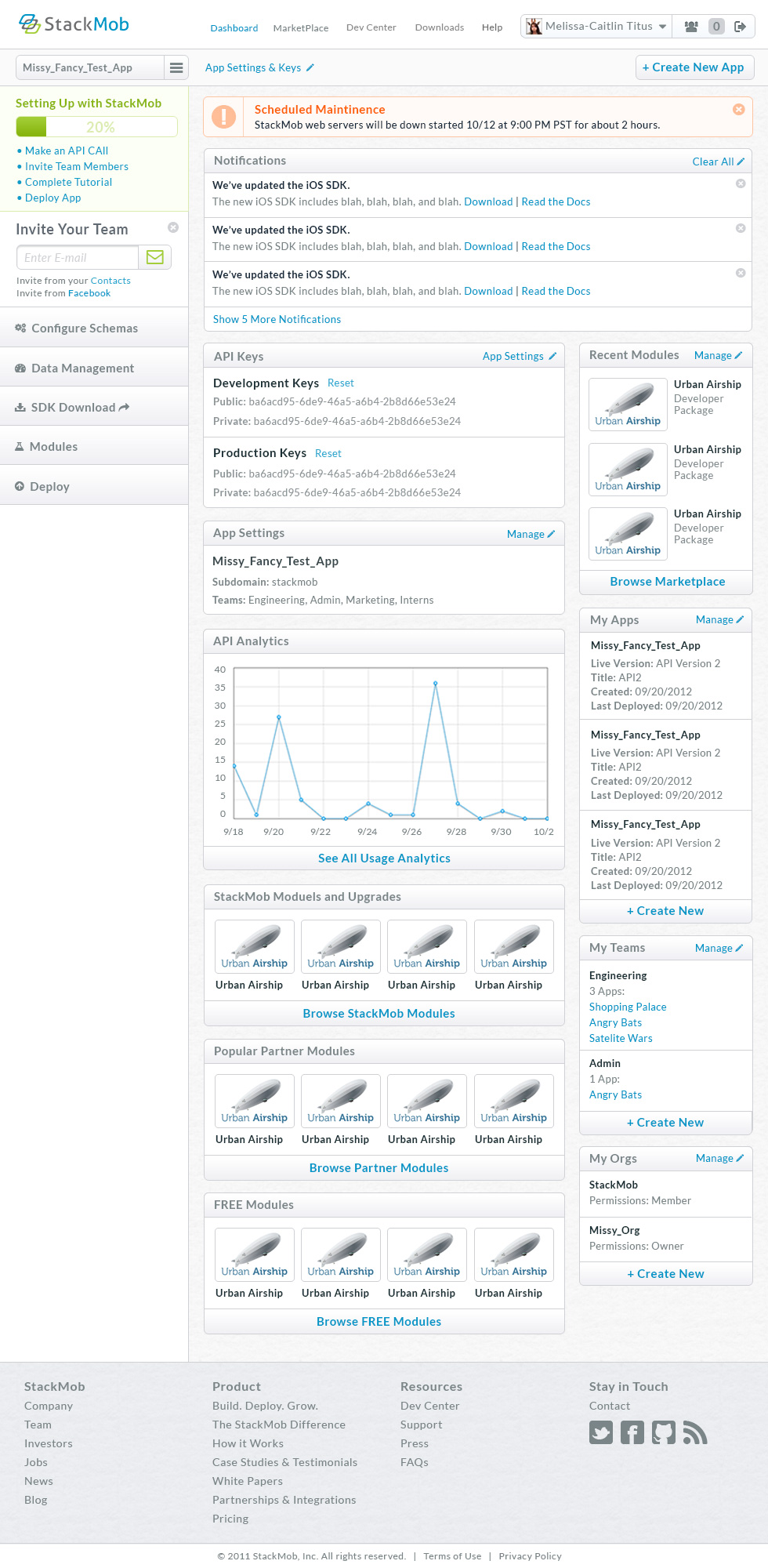The width and height of the screenshot is (768, 1568).
Task: Open SDK Download in sidebar
Action: 94,407
